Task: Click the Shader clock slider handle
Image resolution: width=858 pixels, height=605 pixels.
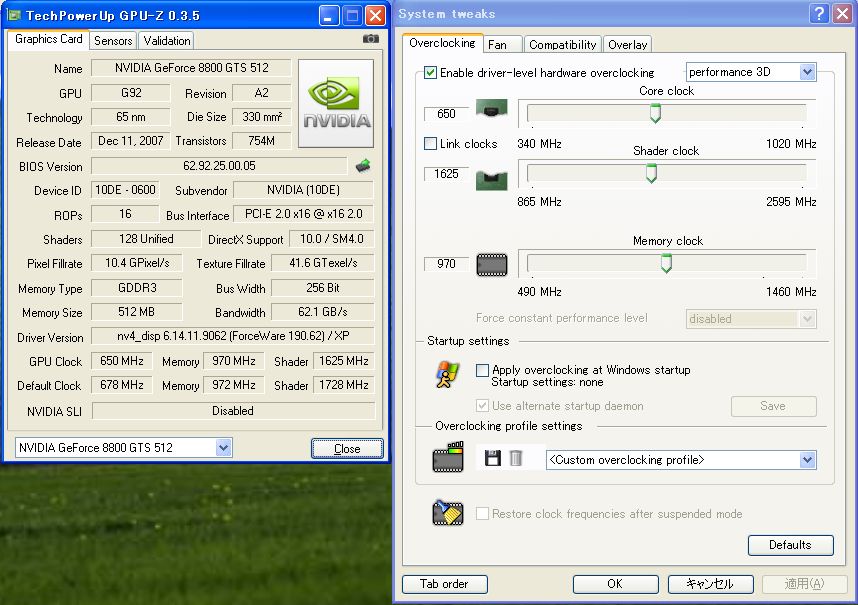Action: (651, 173)
